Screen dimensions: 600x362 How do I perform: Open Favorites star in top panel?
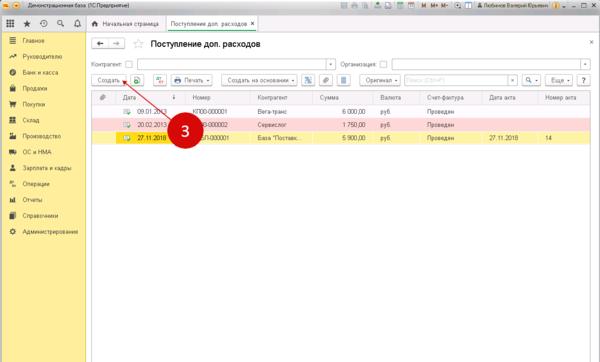(x=27, y=24)
